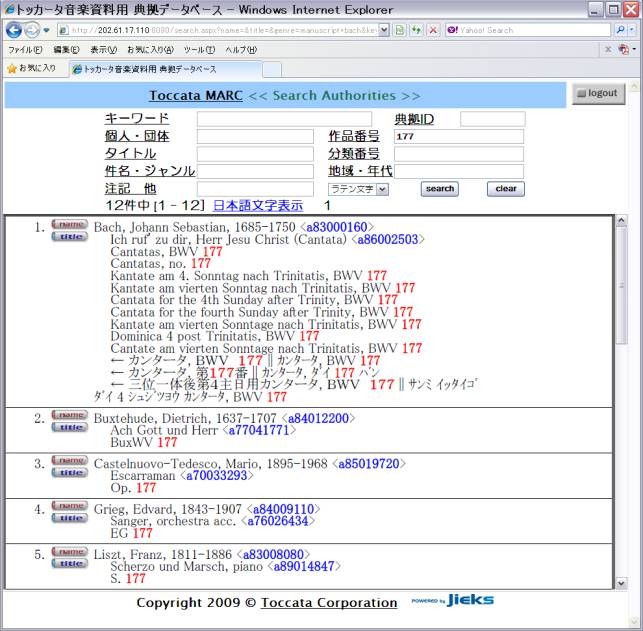Click the 個人・団体 input field

[255, 137]
